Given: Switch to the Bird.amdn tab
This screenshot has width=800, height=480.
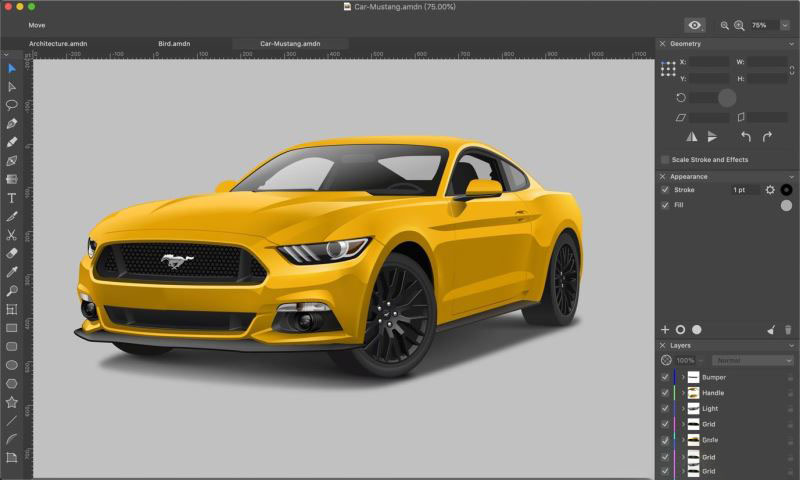Looking at the screenshot, I should 174,44.
